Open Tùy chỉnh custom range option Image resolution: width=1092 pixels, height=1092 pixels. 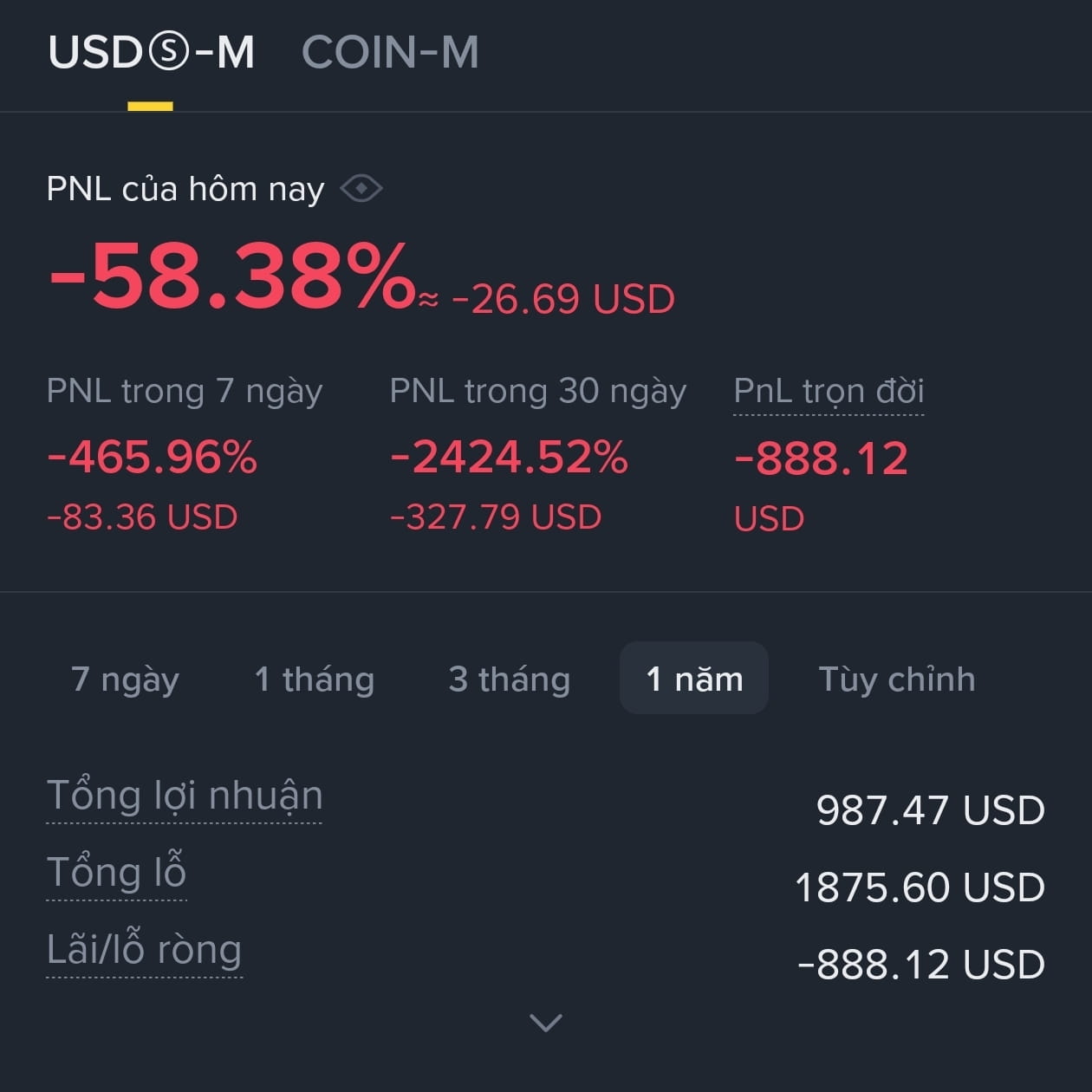point(897,679)
